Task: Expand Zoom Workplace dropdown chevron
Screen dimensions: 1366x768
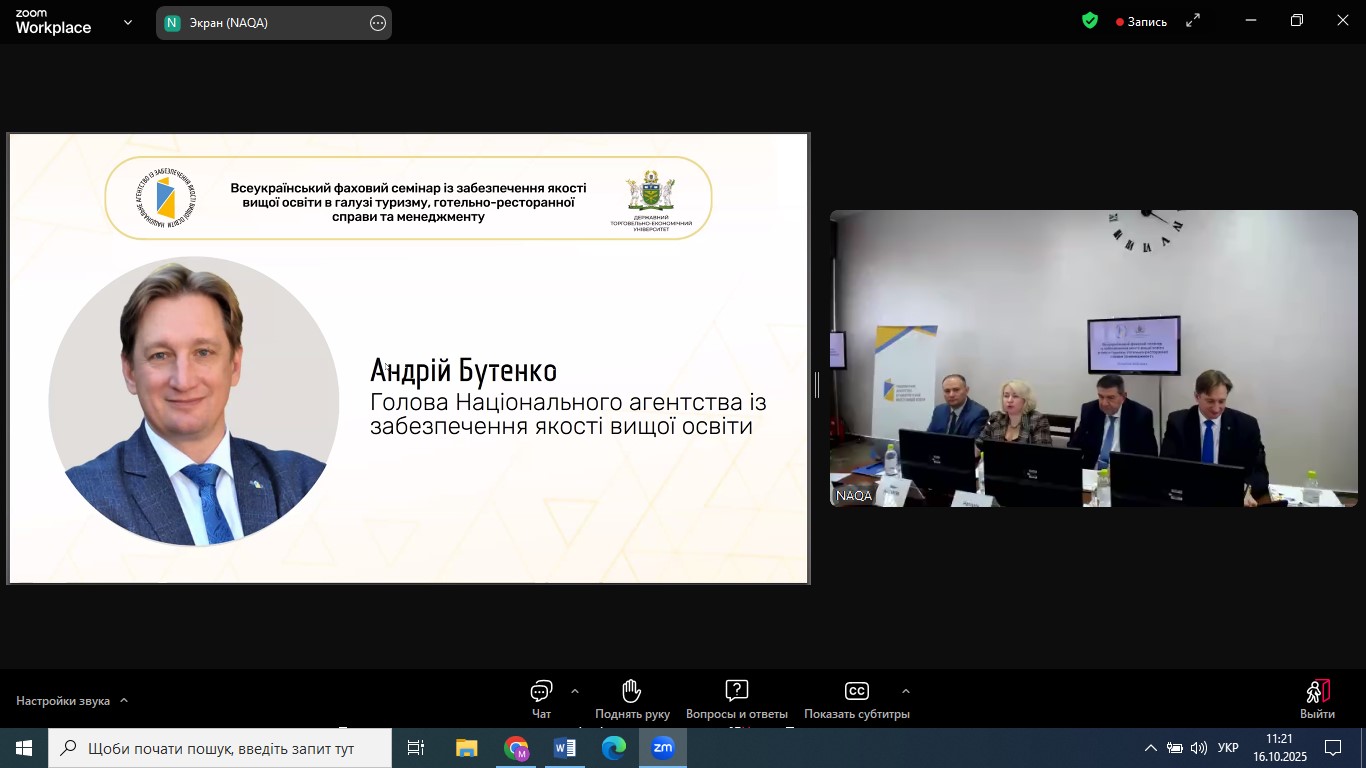Action: pyautogui.click(x=128, y=22)
